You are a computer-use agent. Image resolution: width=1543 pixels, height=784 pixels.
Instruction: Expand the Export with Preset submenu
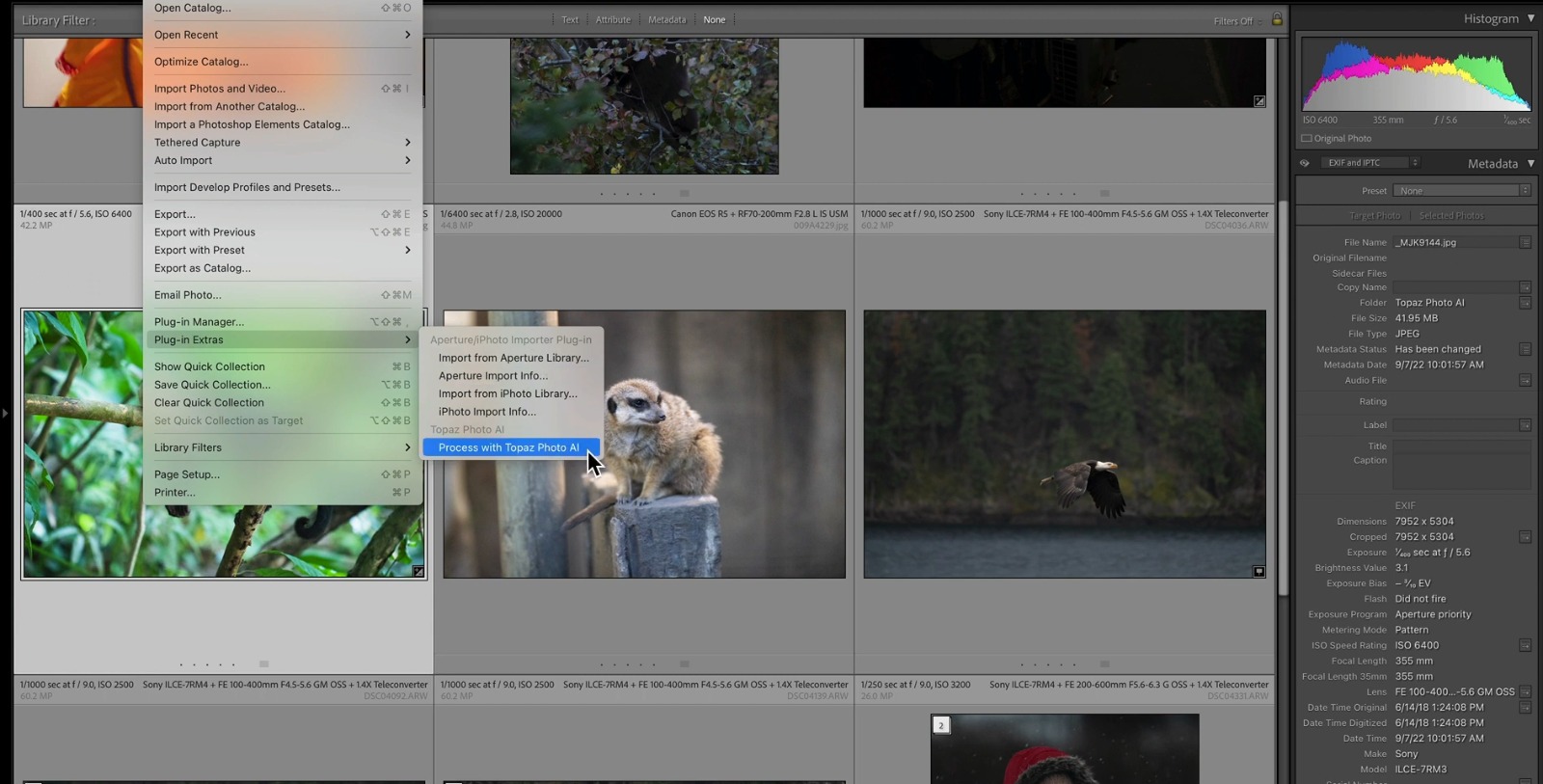click(x=282, y=250)
